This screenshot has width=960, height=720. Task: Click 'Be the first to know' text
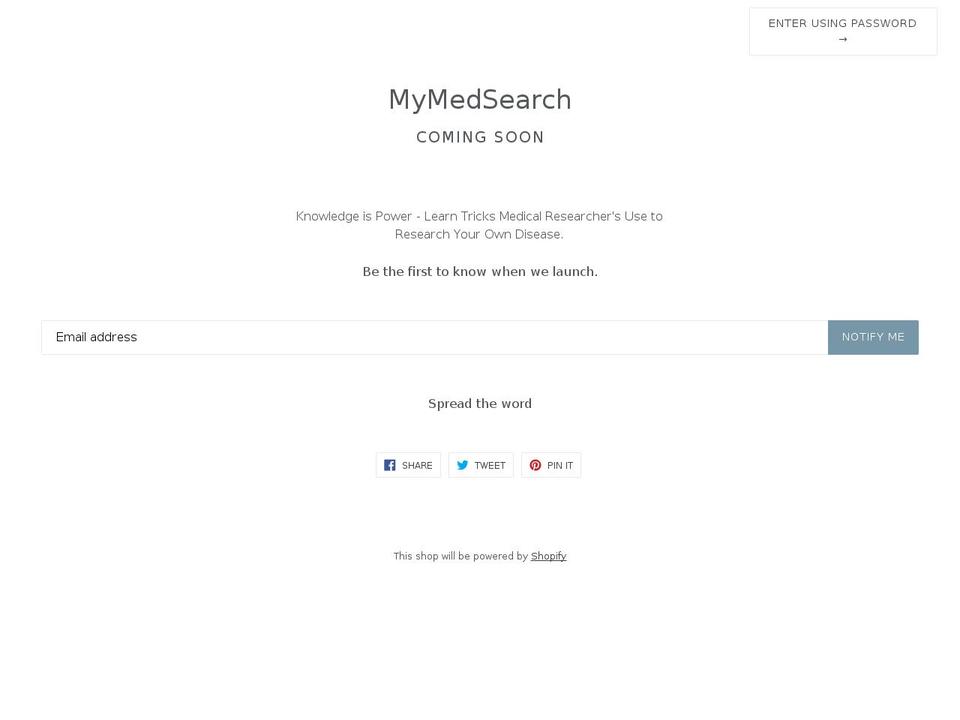point(480,271)
